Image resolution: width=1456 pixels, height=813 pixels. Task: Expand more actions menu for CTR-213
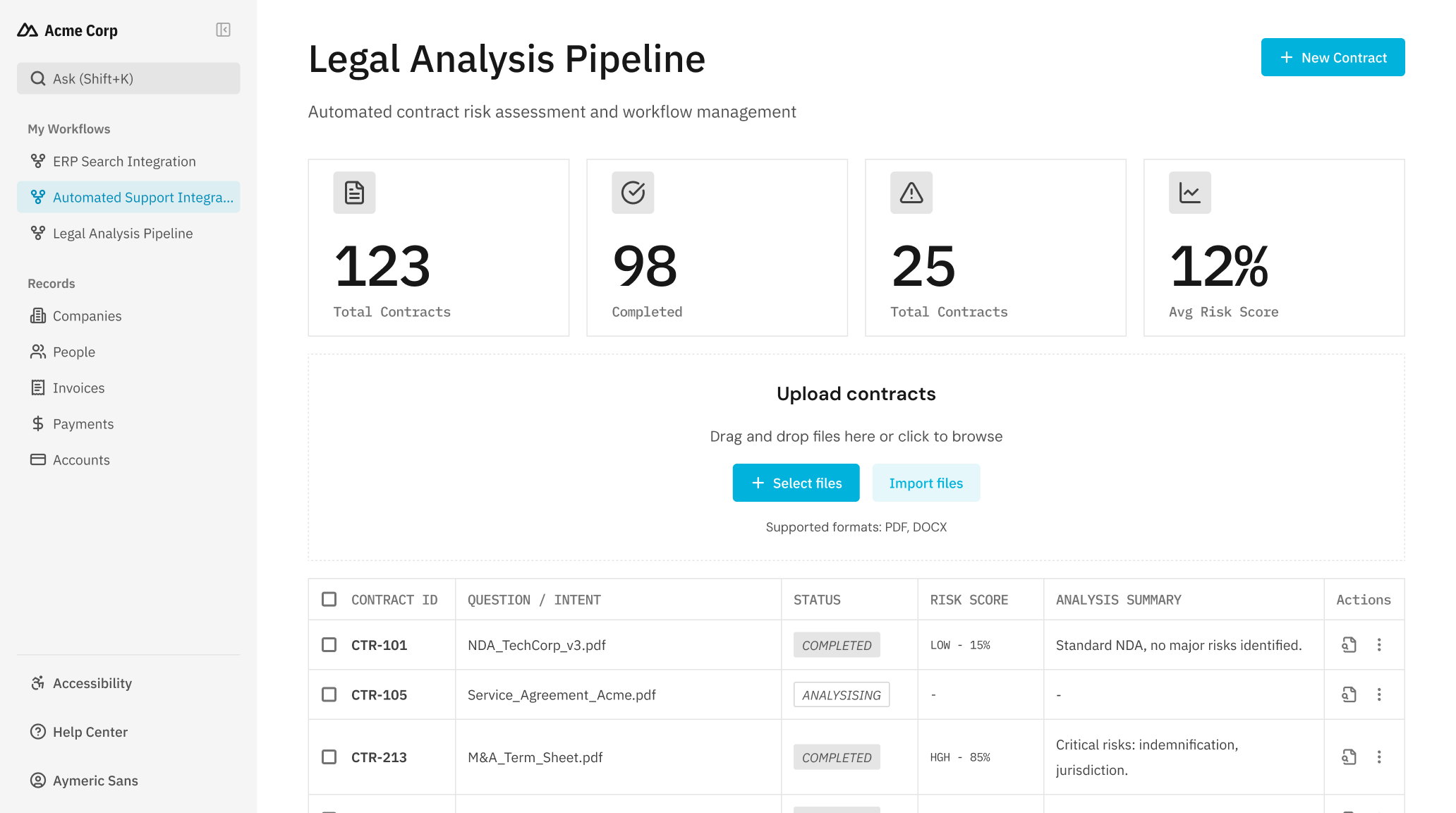click(x=1379, y=757)
